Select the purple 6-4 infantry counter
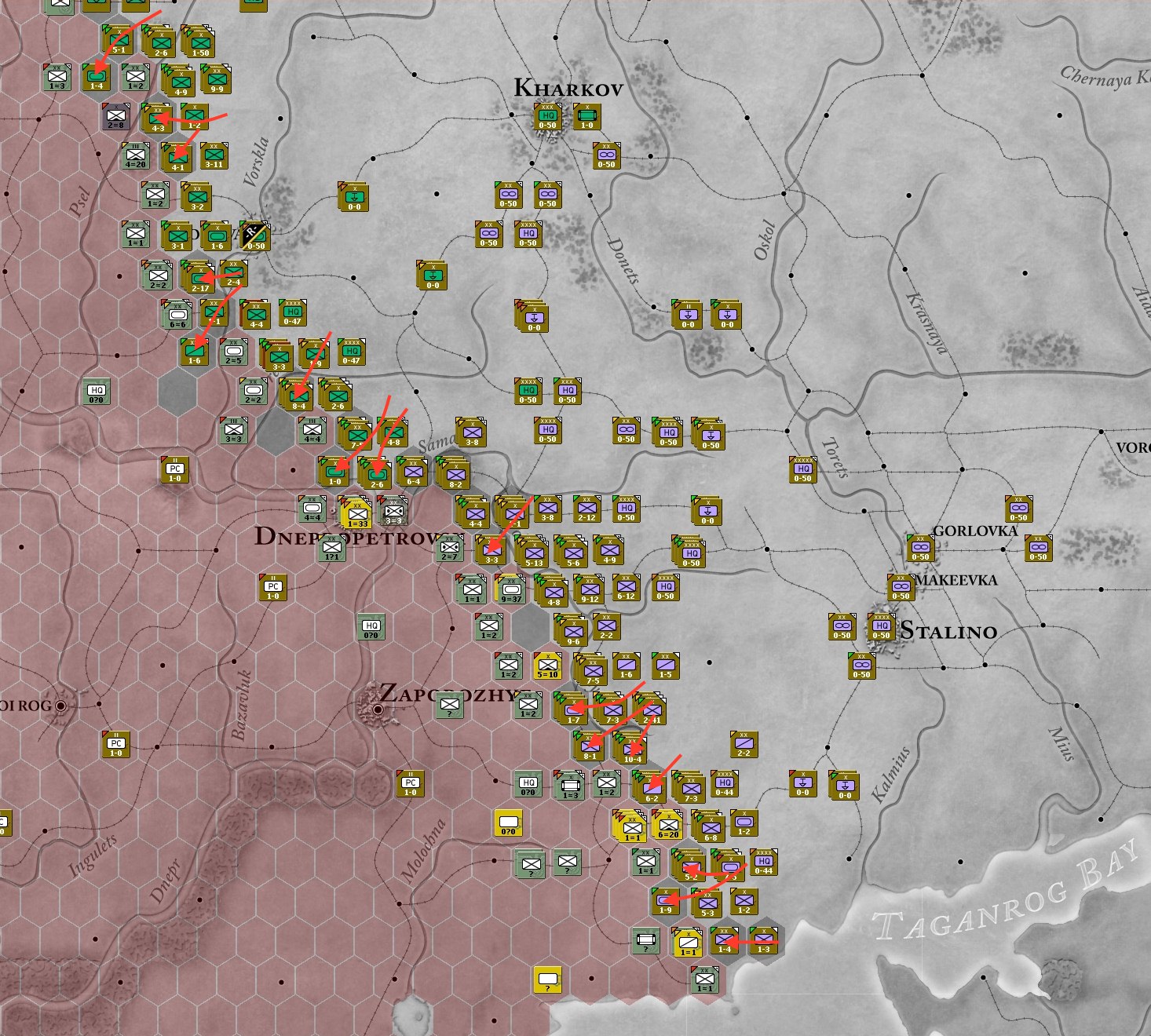Screen dimensions: 1151x1036 click(x=412, y=471)
